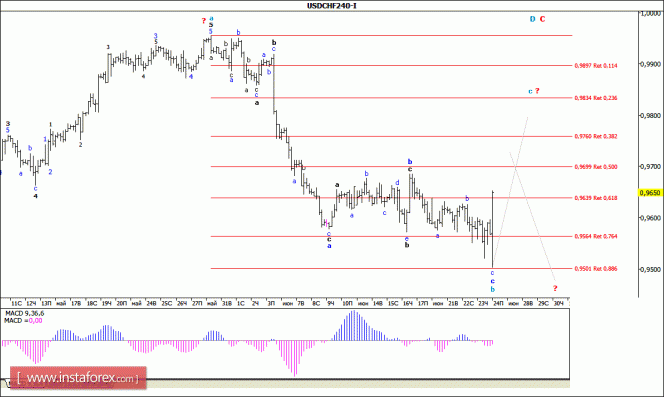Viewport: 664px width, 397px height.
Task: Click the USDCHF240-I chart title
Action: 332,6
